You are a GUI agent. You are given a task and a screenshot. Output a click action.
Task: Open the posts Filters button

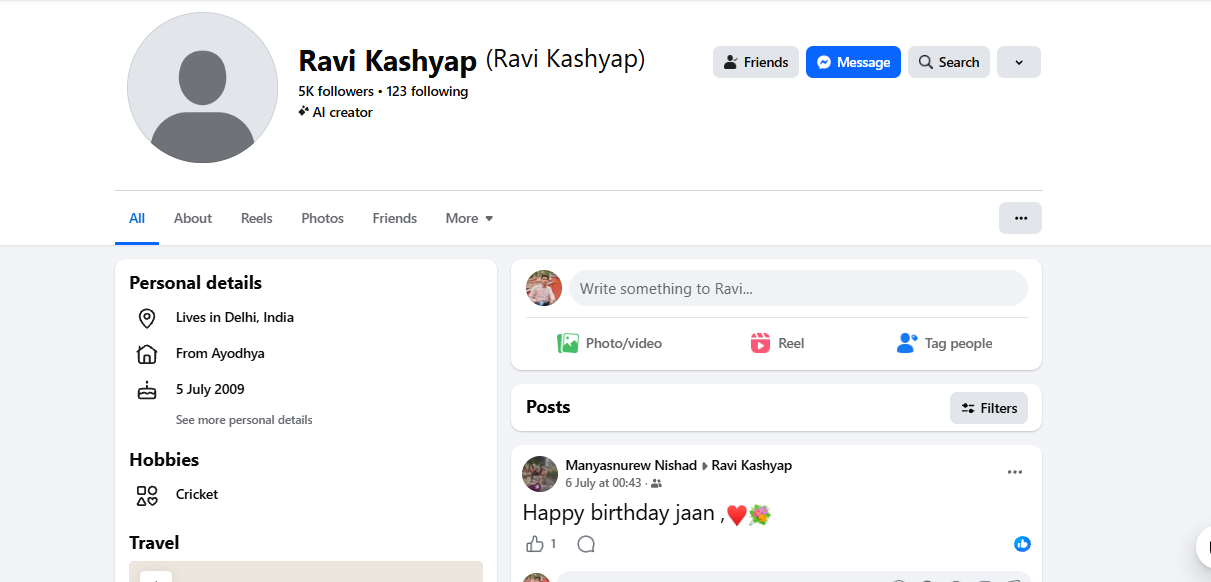[x=989, y=408]
